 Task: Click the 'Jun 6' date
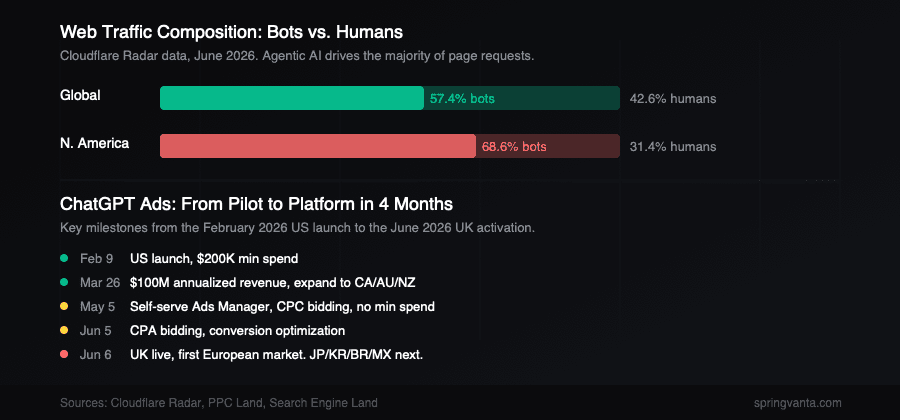pos(96,355)
